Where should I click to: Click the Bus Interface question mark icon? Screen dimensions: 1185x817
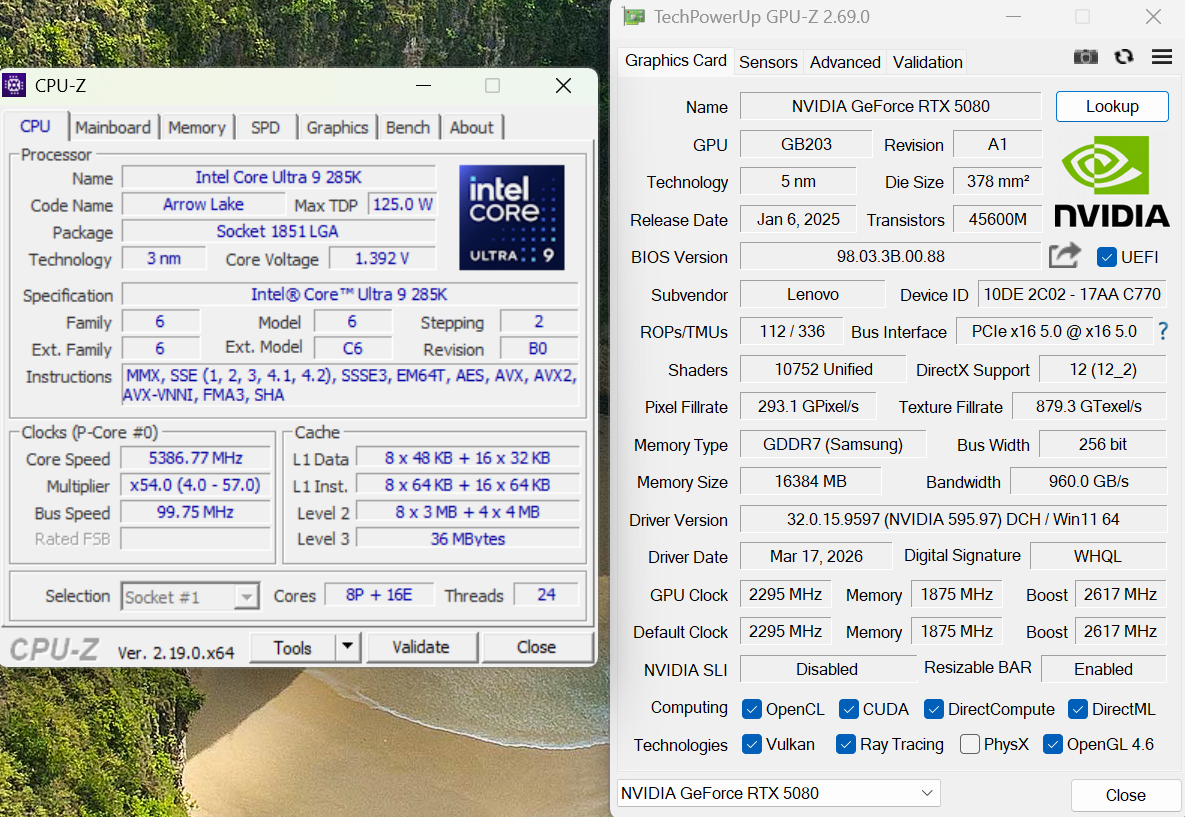1163,331
